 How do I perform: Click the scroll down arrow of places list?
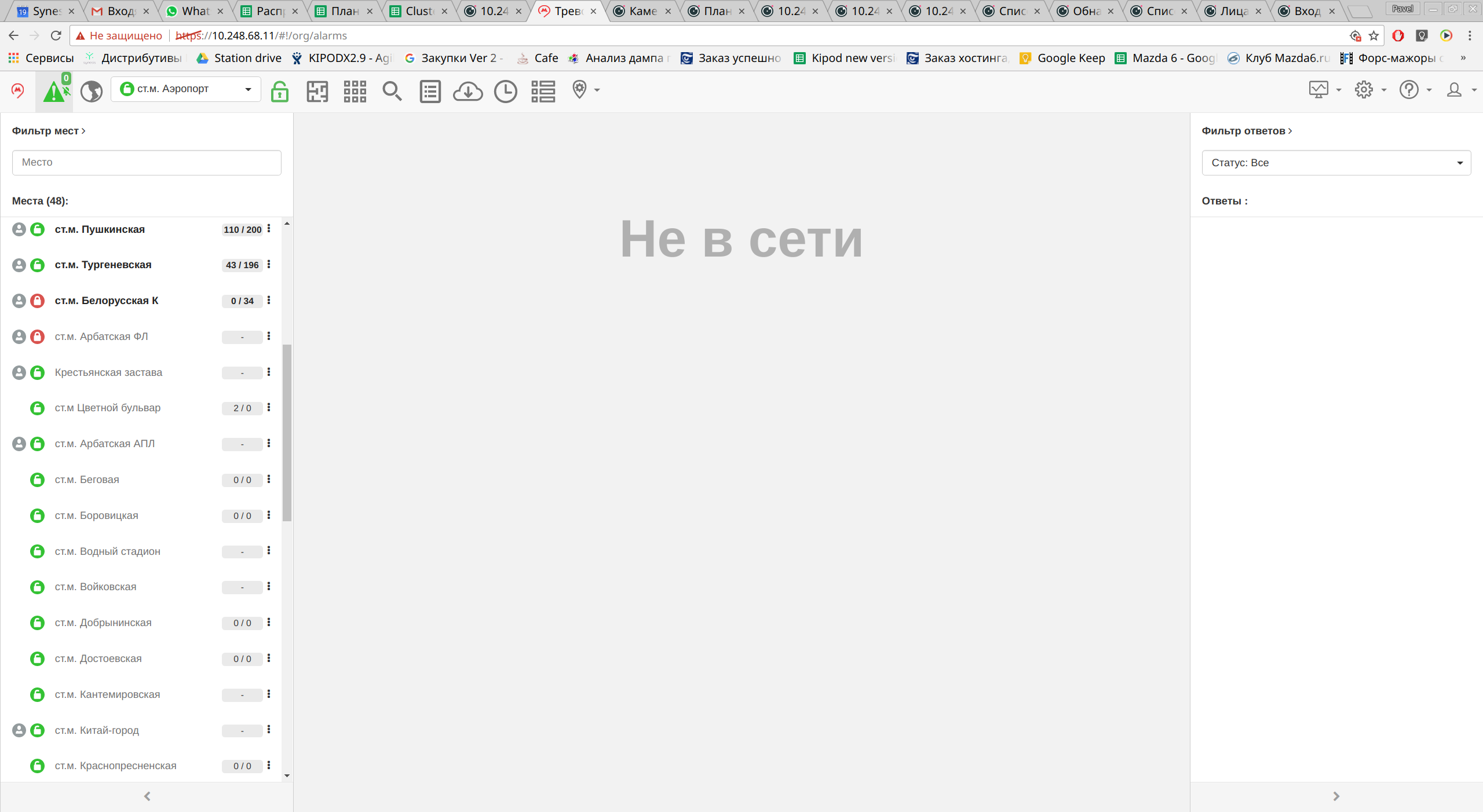point(287,776)
